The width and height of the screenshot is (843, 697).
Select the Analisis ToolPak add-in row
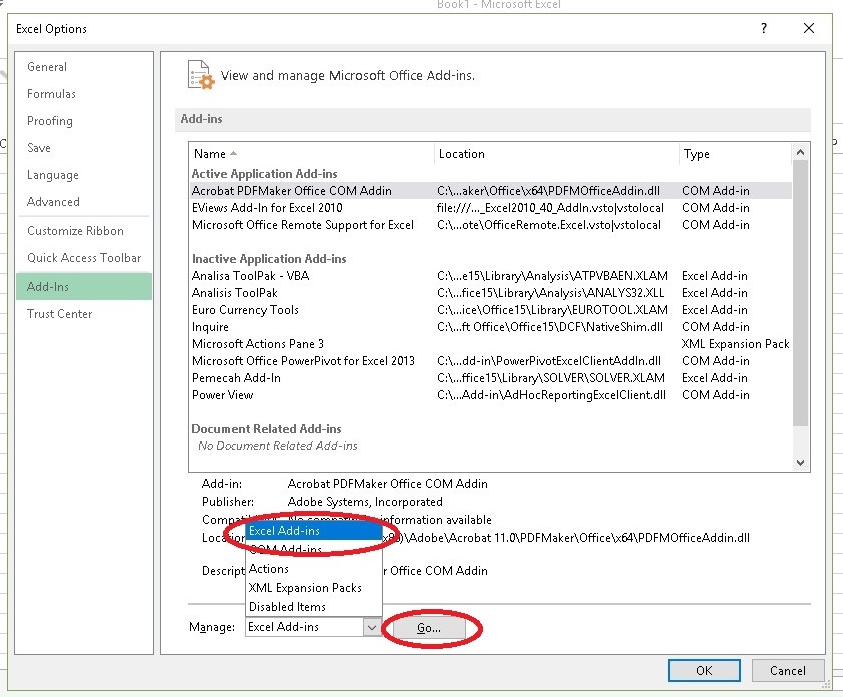(235, 293)
